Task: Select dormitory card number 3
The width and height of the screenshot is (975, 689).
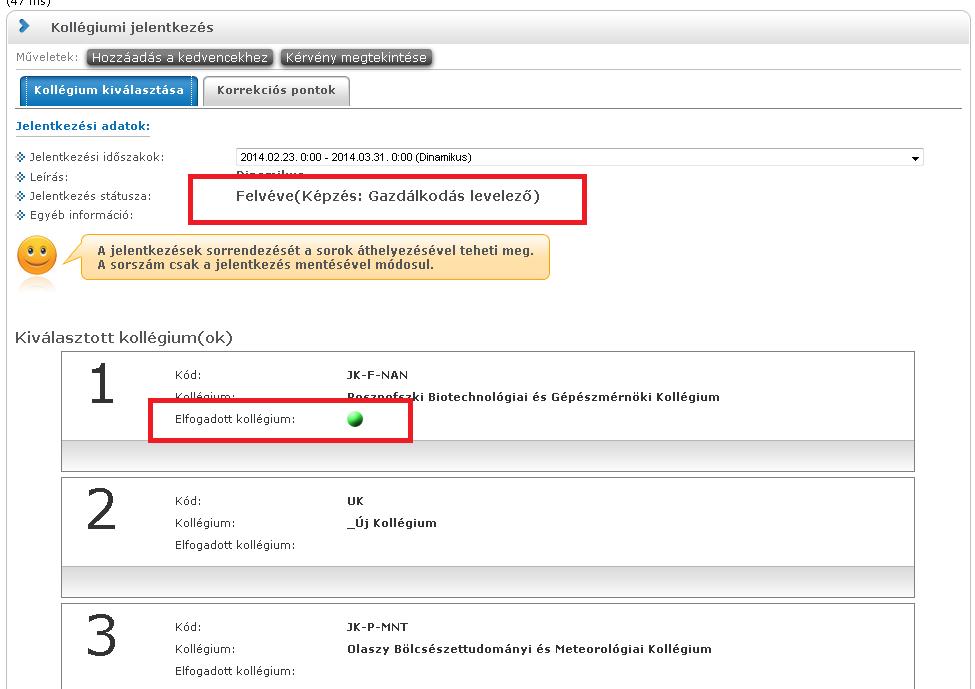Action: (488, 646)
